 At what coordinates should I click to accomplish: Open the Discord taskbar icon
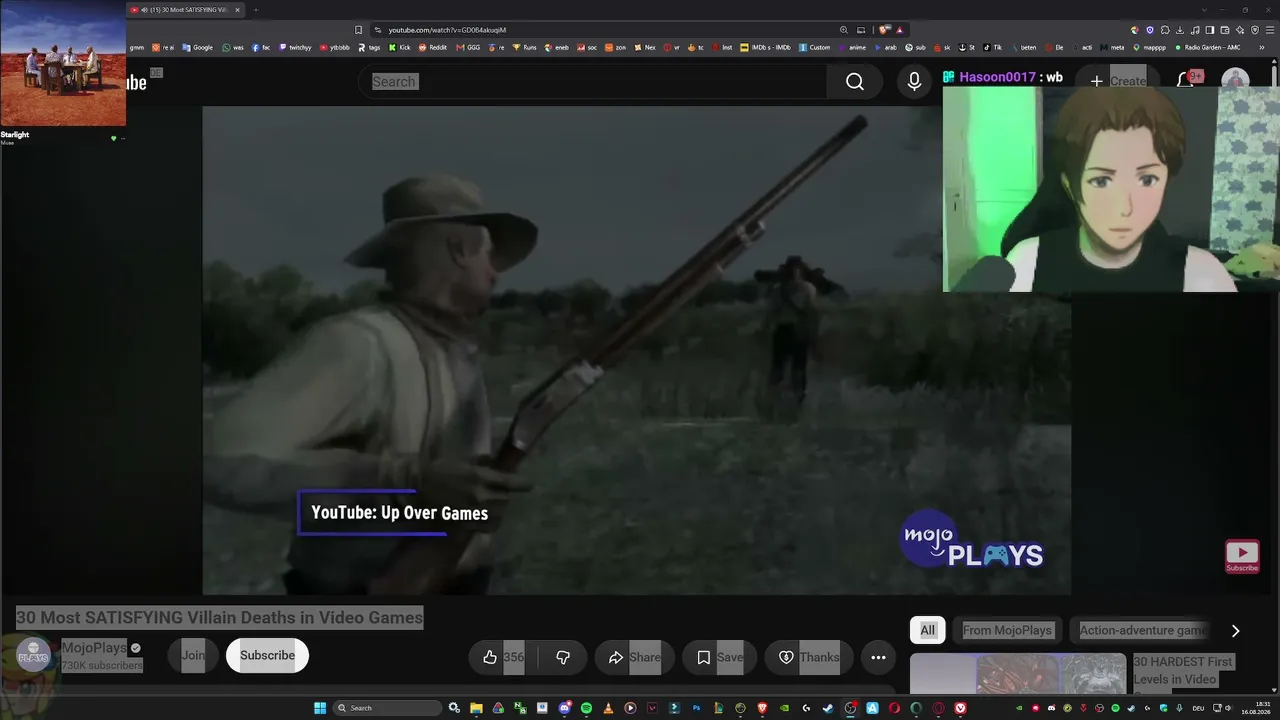[564, 708]
